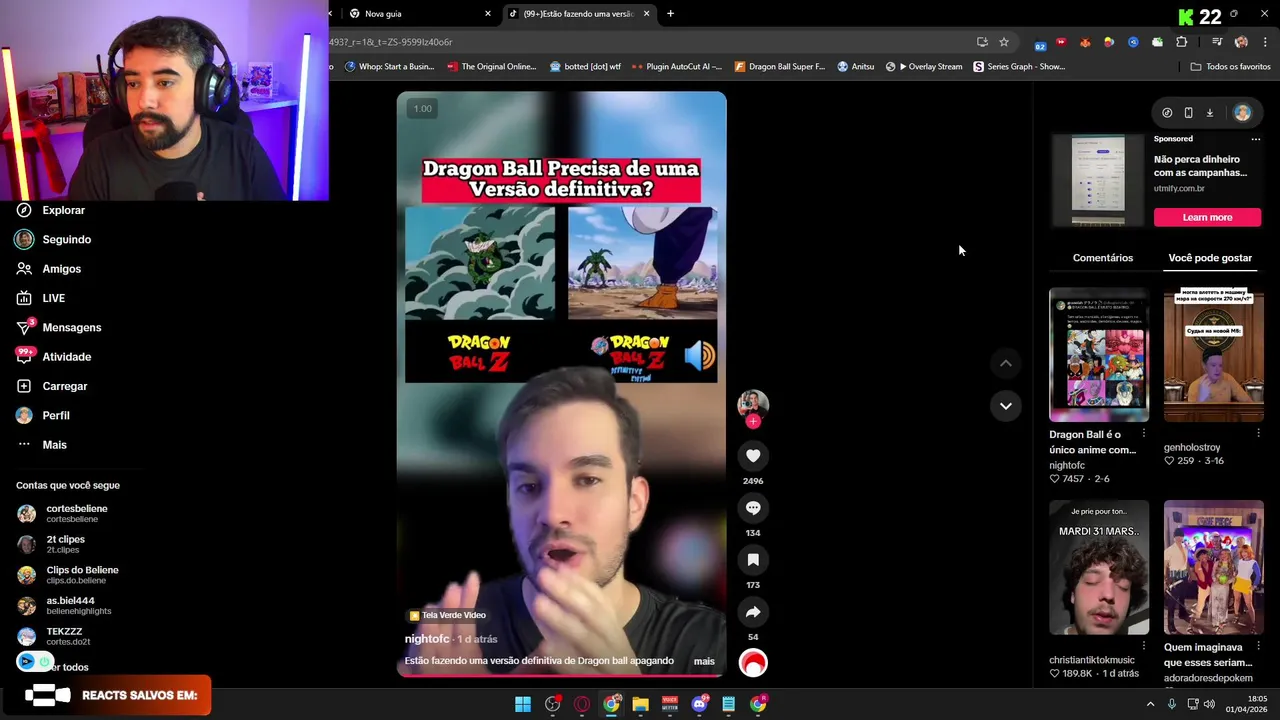The height and width of the screenshot is (720, 1280).
Task: Open the nightofc username on video
Action: (427, 639)
